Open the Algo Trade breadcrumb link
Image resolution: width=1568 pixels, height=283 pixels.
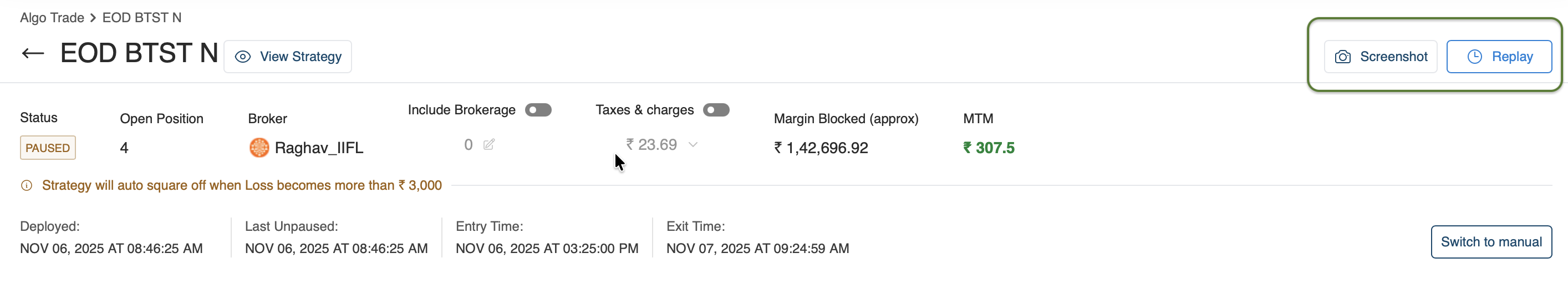(52, 18)
